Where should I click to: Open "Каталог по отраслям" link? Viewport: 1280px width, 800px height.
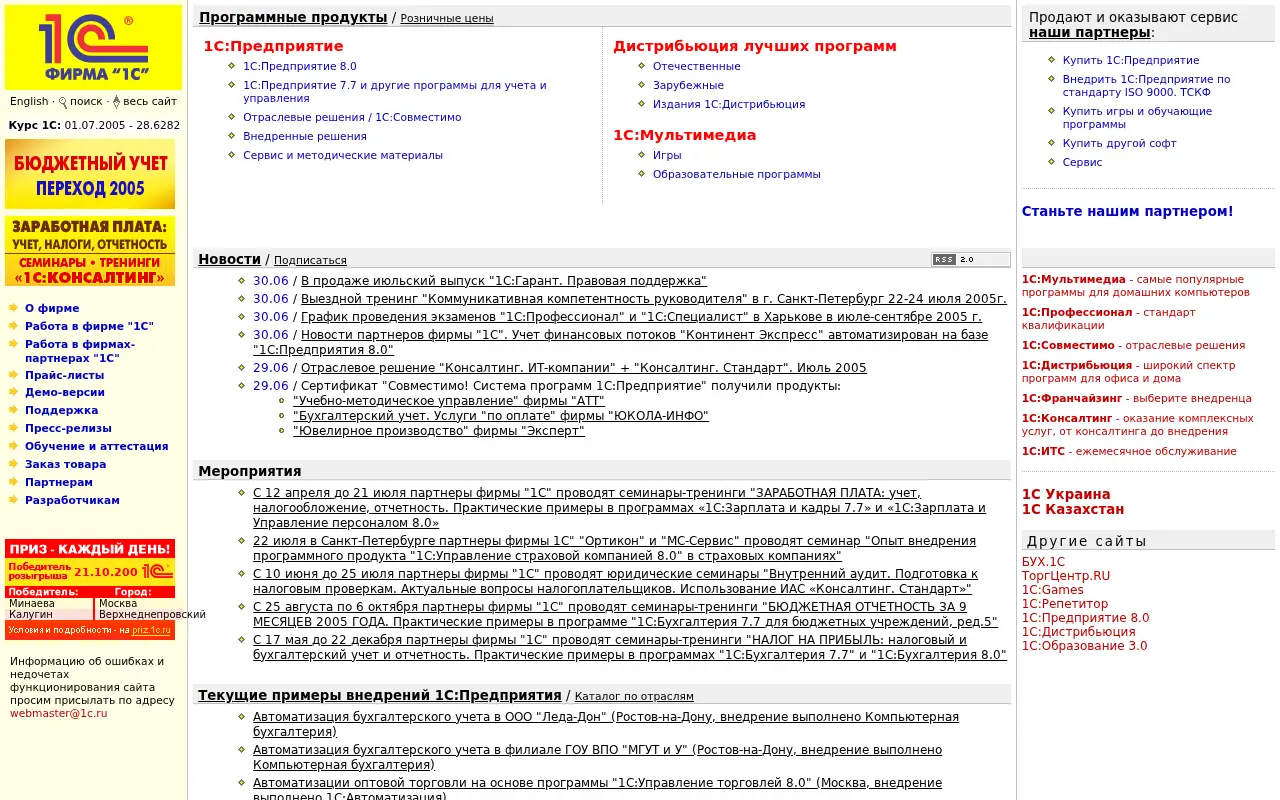pos(634,696)
